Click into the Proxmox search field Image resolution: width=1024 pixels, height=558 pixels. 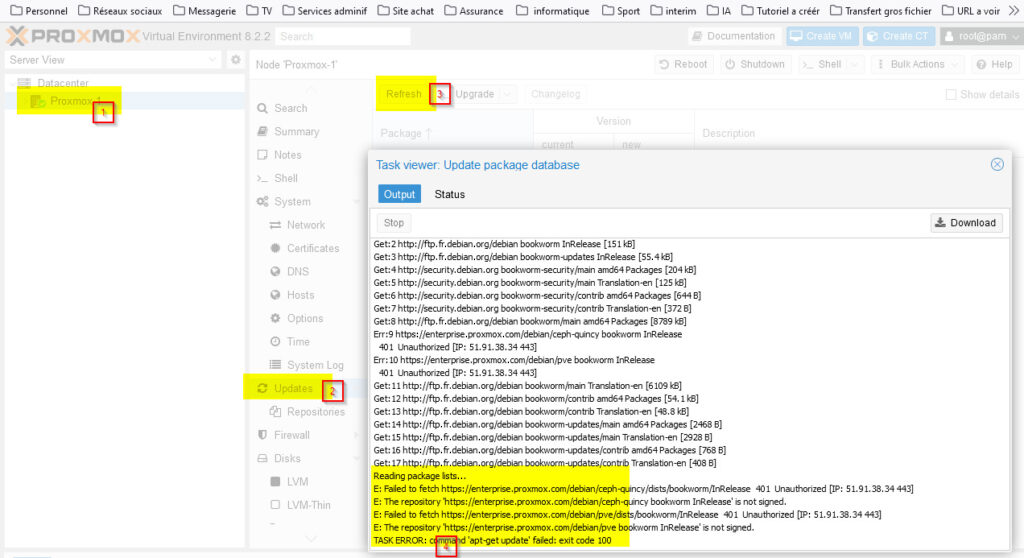coord(343,36)
